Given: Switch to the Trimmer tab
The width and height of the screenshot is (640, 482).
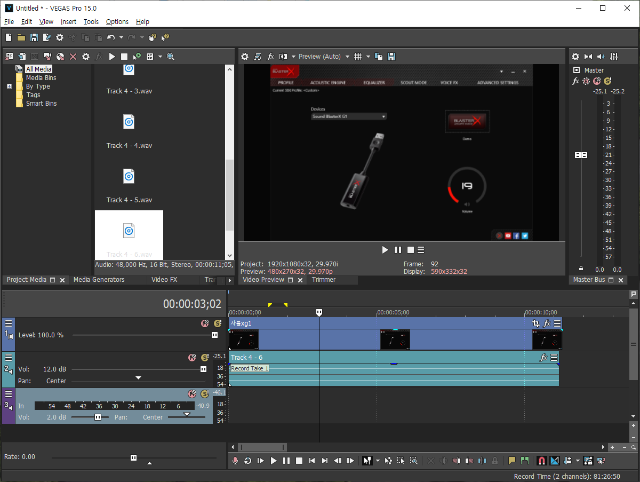Looking at the screenshot, I should pos(324,280).
